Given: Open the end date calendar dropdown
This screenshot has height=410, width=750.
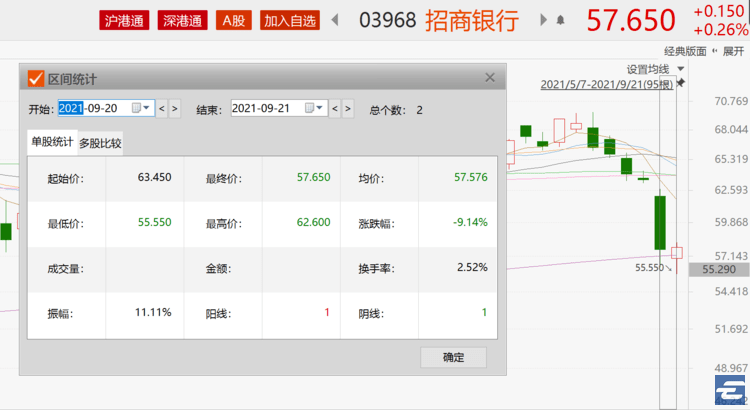Looking at the screenshot, I should tap(314, 108).
